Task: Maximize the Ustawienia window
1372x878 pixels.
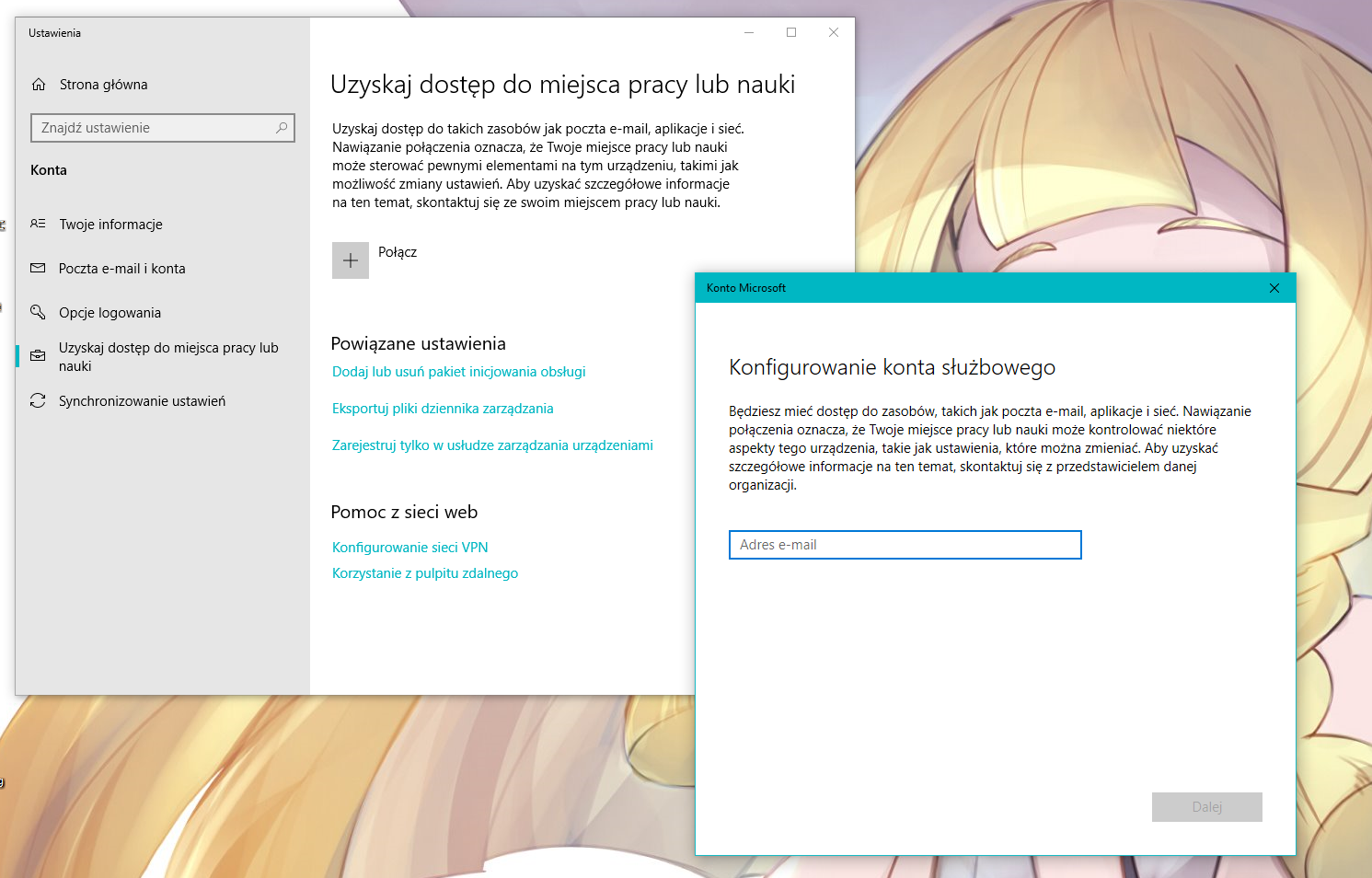Action: pos(791,32)
